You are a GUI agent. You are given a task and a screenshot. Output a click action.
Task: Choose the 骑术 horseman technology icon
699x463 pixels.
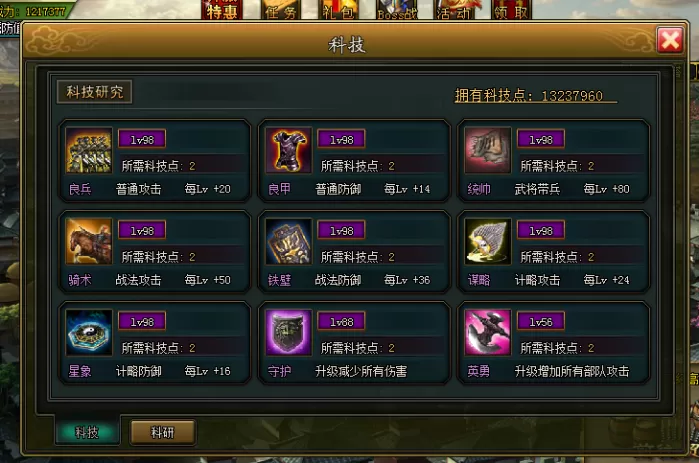click(x=89, y=241)
